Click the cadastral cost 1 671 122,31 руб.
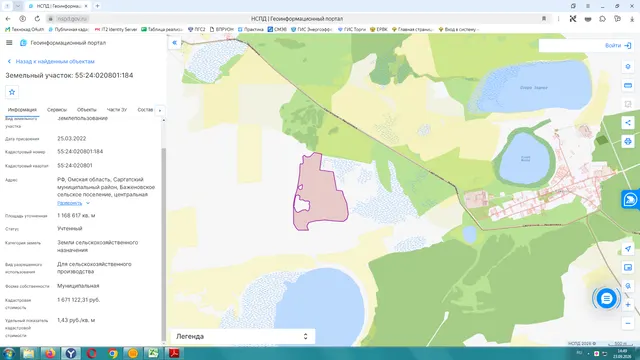The image size is (640, 360). coord(78,300)
